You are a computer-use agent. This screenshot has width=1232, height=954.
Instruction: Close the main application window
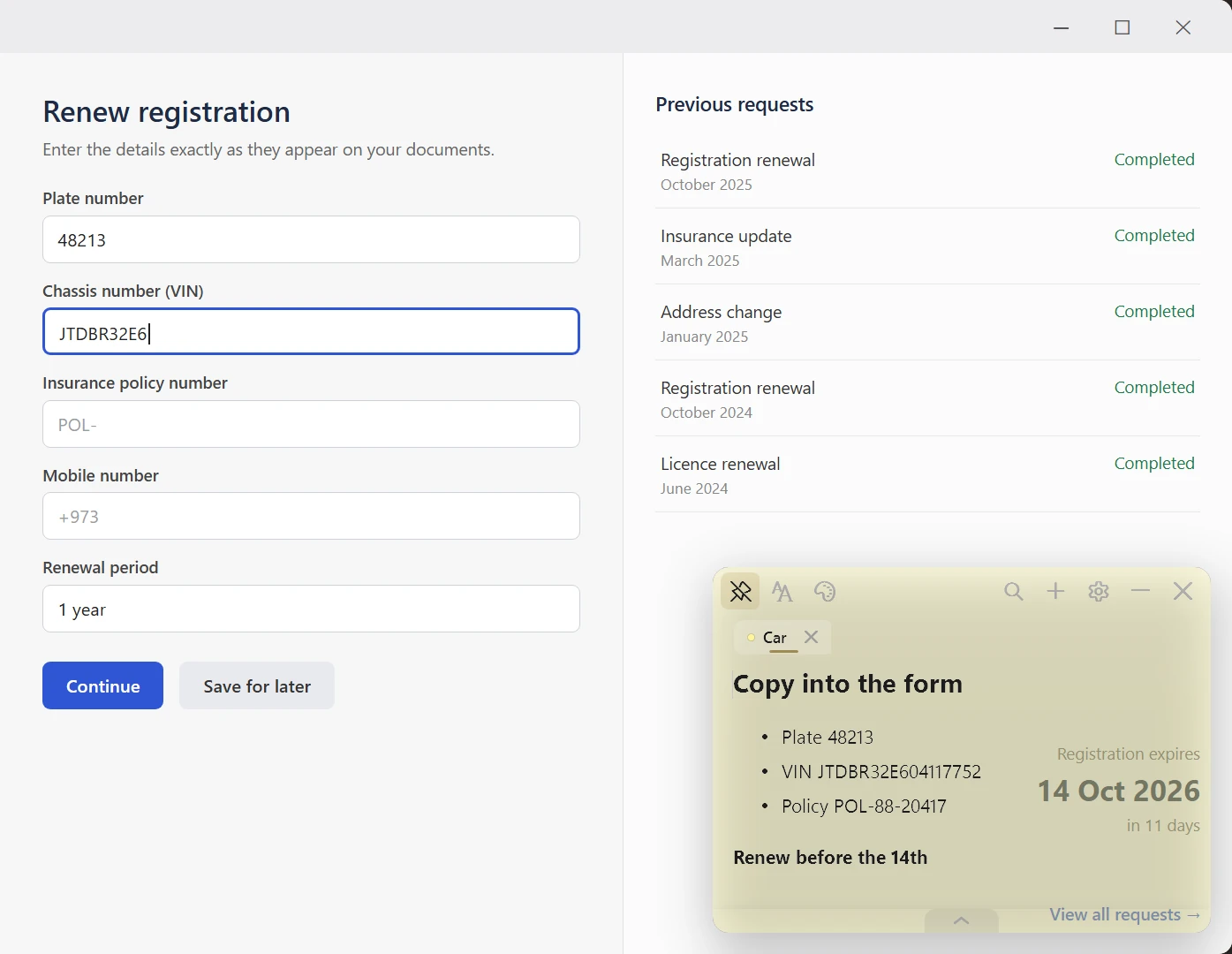(x=1183, y=27)
